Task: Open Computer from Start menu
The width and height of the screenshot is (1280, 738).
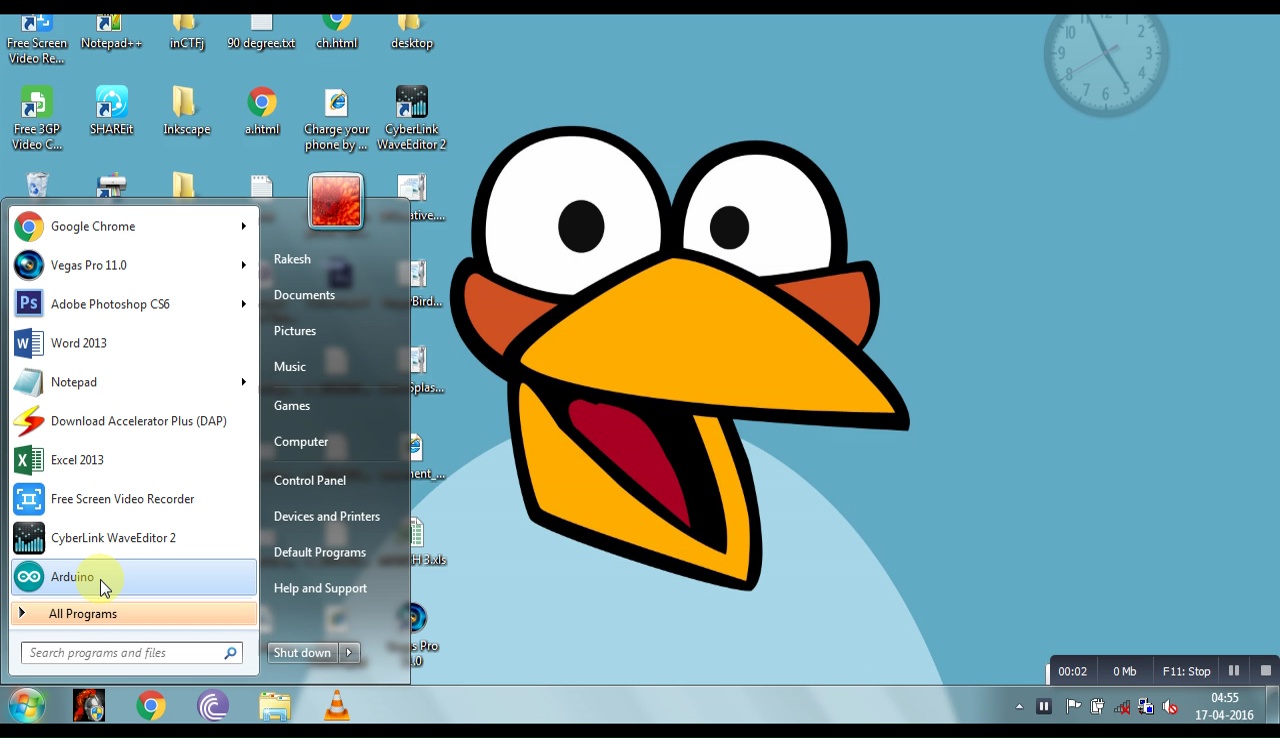Action: 301,442
